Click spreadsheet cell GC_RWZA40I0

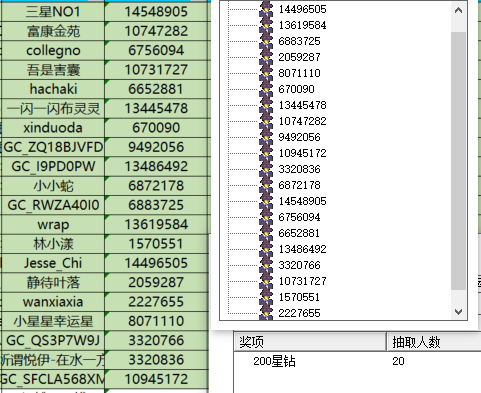point(53,205)
